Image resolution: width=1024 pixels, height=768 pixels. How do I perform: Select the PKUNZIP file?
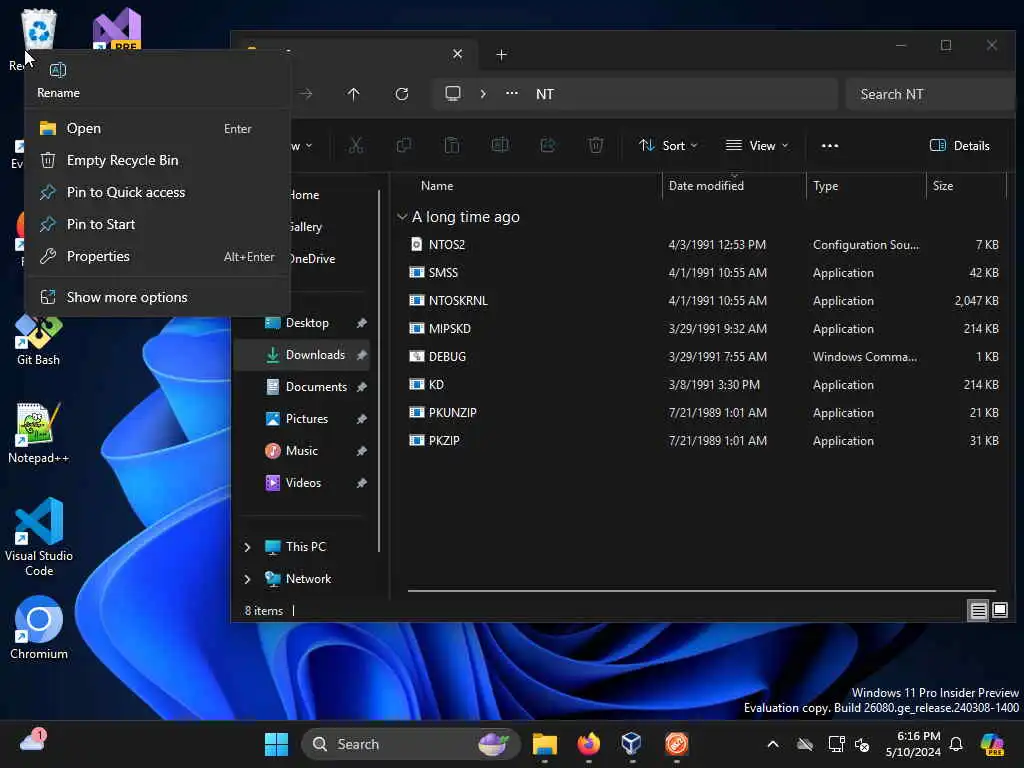click(x=704, y=413)
